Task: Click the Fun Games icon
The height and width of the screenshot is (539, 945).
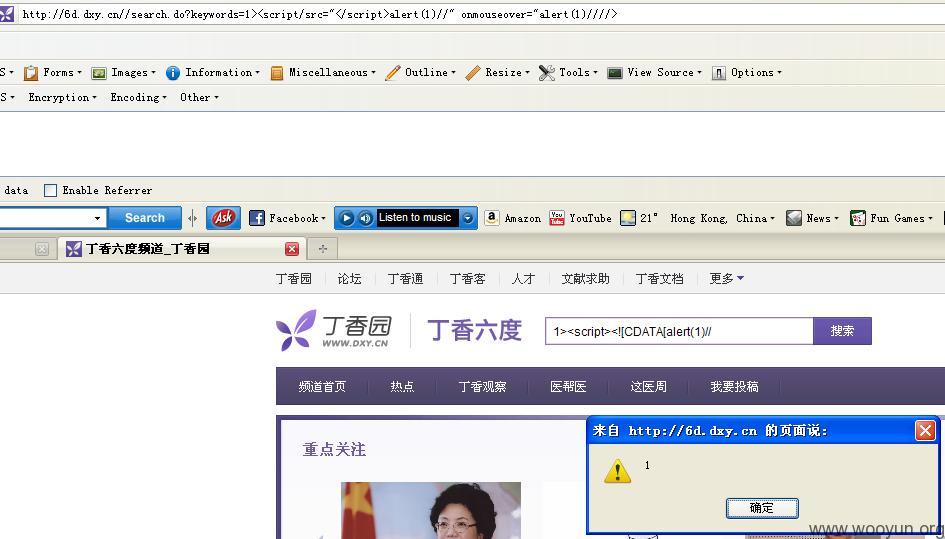Action: point(858,218)
